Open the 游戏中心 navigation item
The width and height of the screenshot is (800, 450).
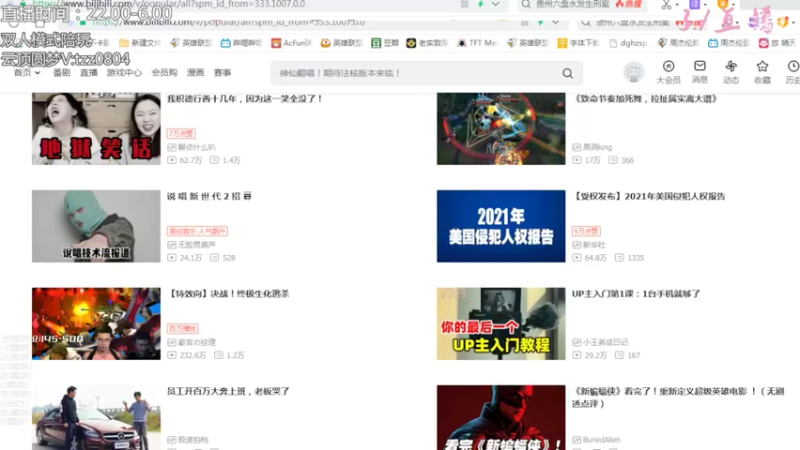(x=124, y=72)
